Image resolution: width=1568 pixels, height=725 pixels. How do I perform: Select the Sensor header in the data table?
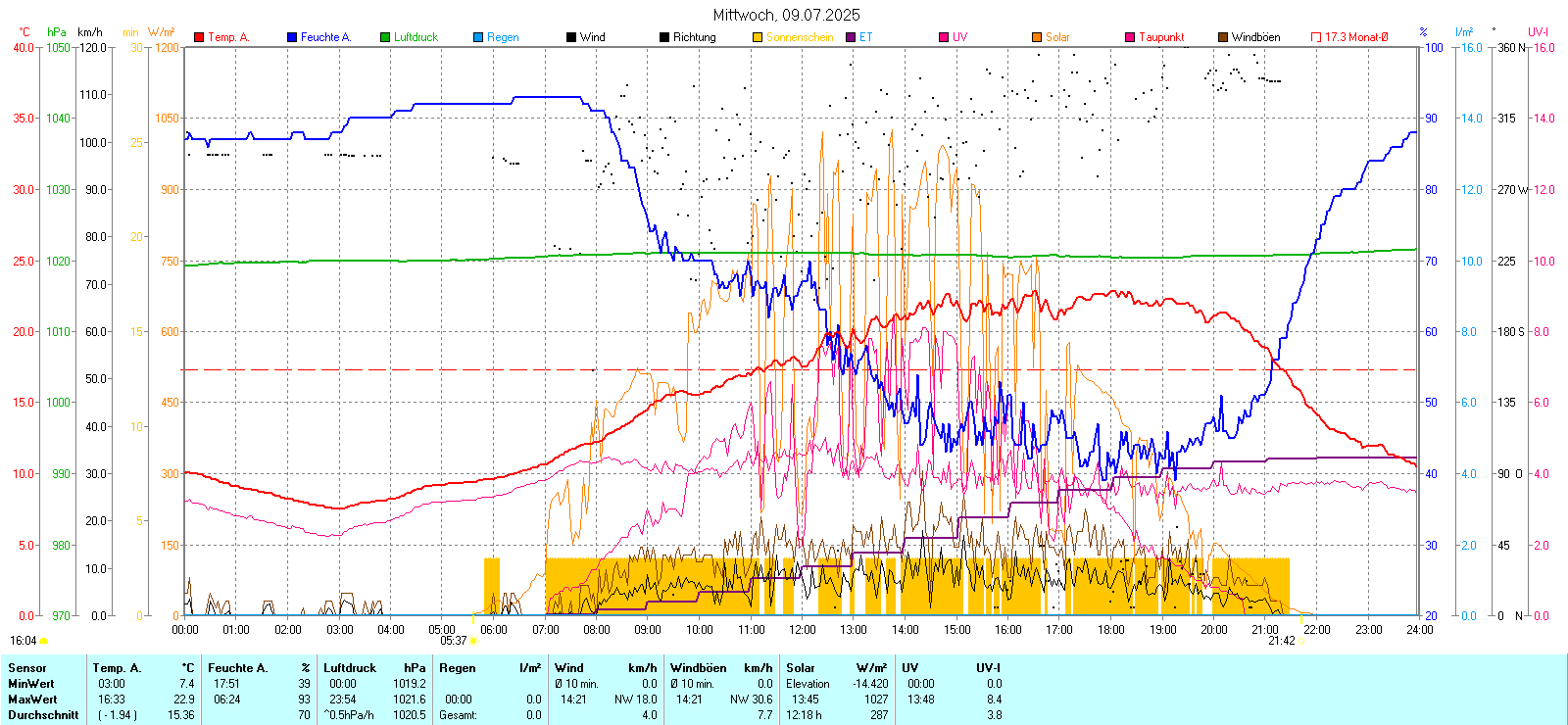tap(27, 668)
